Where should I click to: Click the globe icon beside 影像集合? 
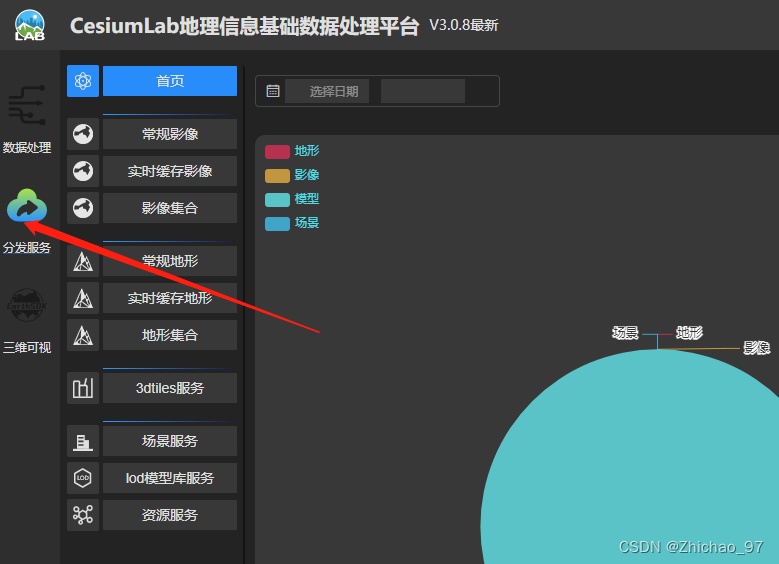(83, 208)
